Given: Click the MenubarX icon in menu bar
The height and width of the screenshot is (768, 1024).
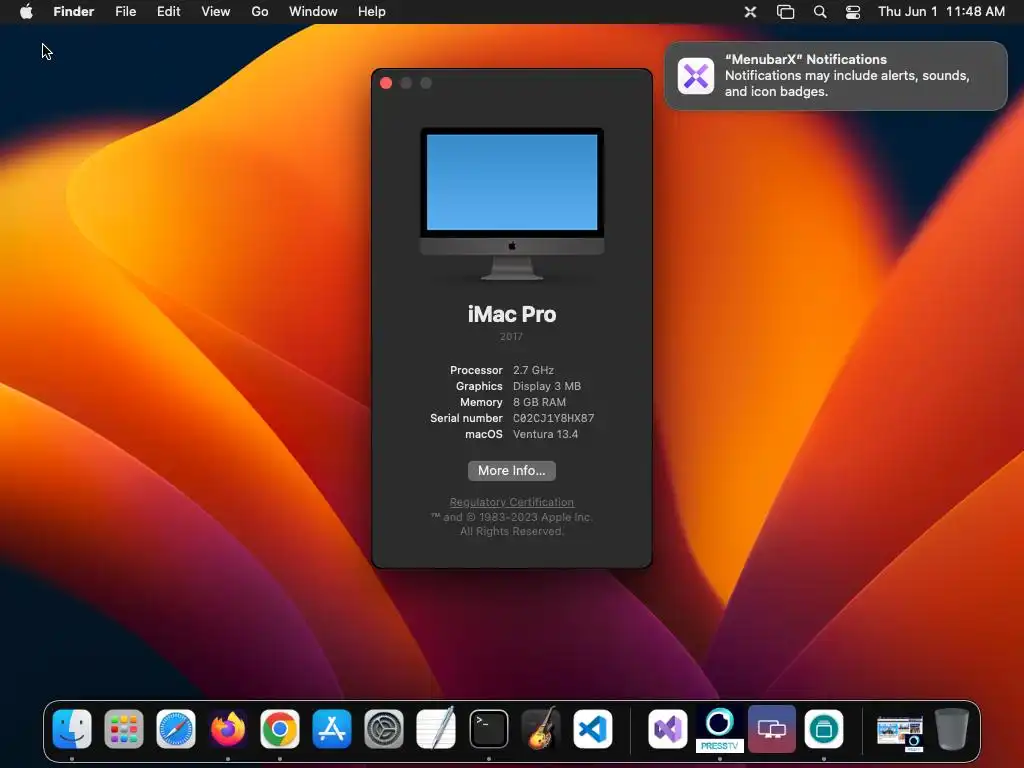Looking at the screenshot, I should pyautogui.click(x=750, y=11).
